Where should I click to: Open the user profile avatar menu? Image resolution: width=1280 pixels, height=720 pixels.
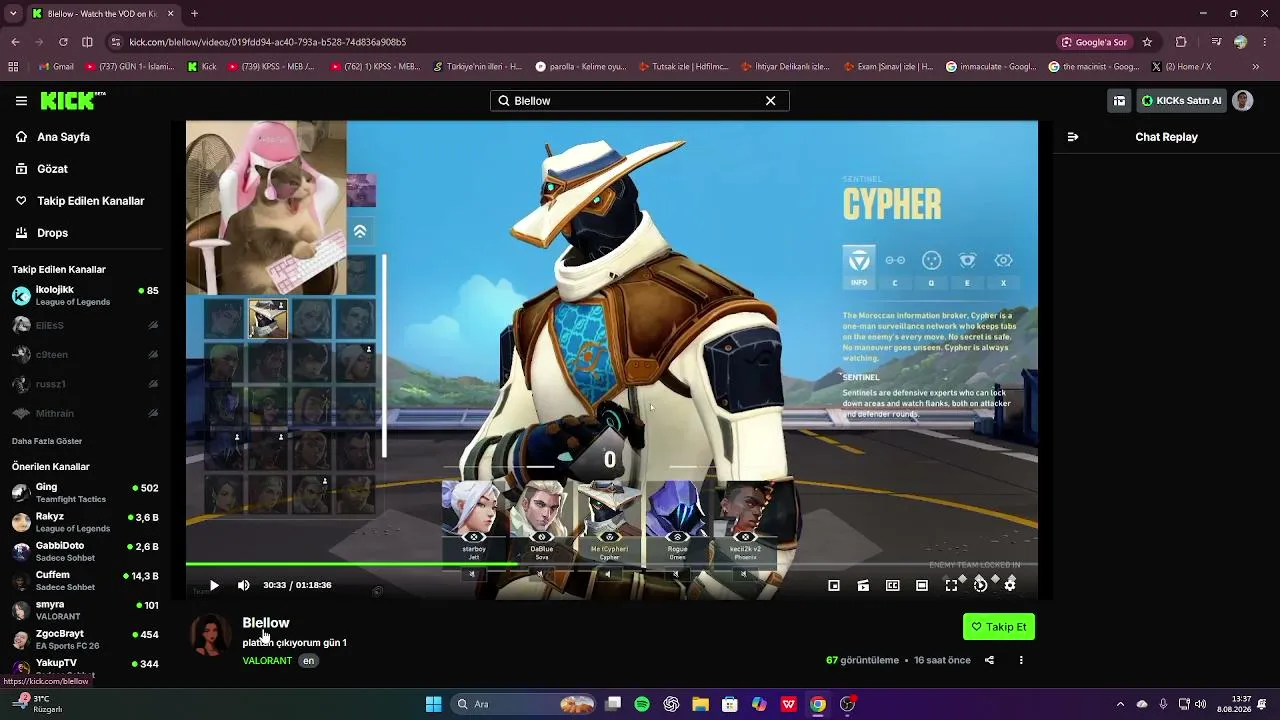[1242, 101]
